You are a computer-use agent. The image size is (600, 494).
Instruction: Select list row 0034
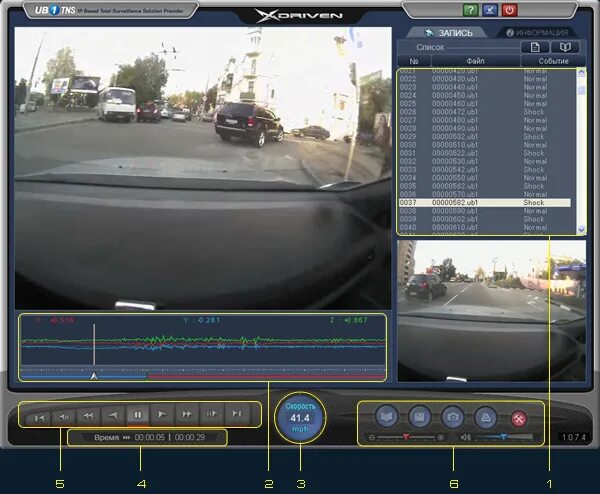pyautogui.click(x=485, y=178)
